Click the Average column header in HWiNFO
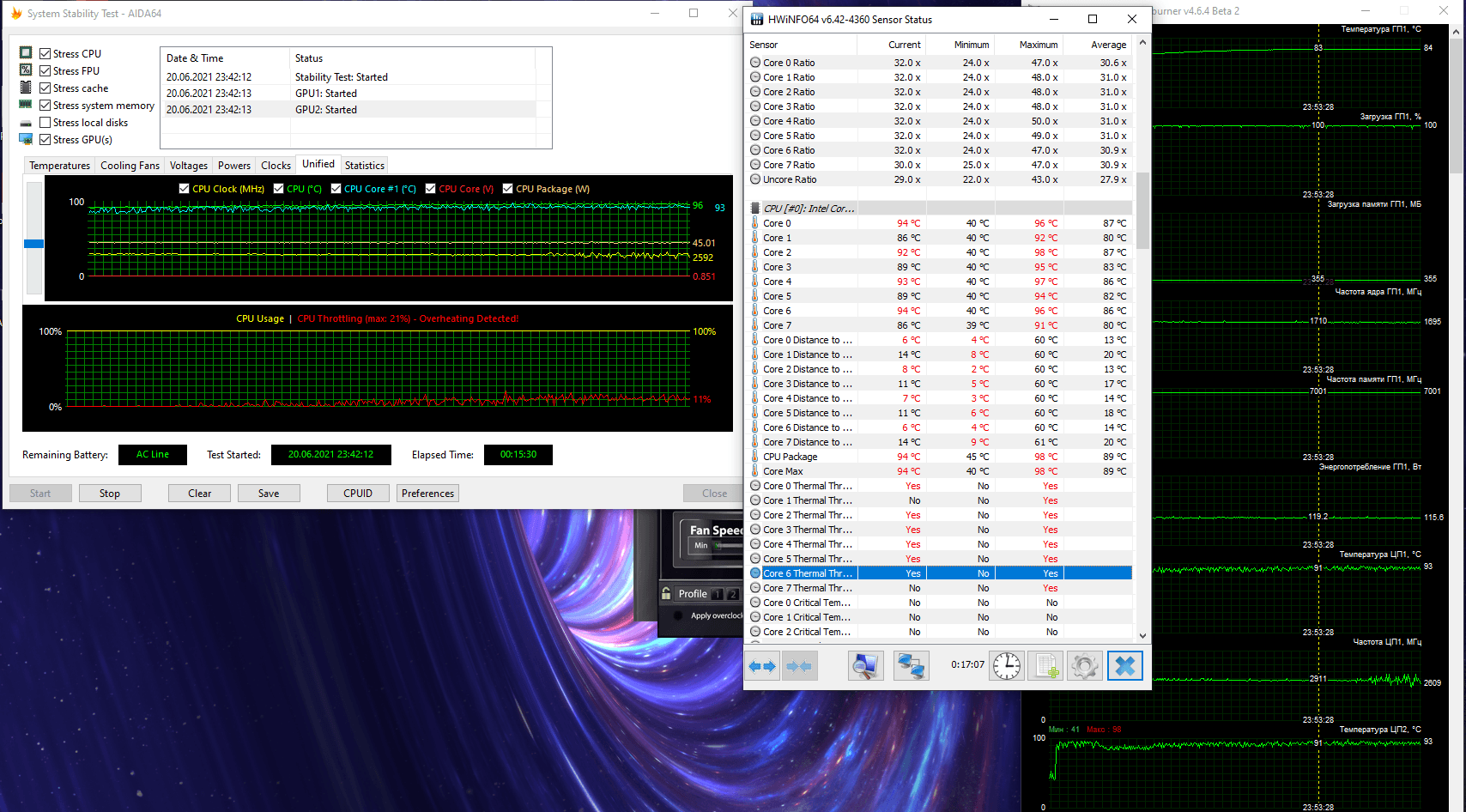This screenshot has height=812, width=1466. point(1099,45)
